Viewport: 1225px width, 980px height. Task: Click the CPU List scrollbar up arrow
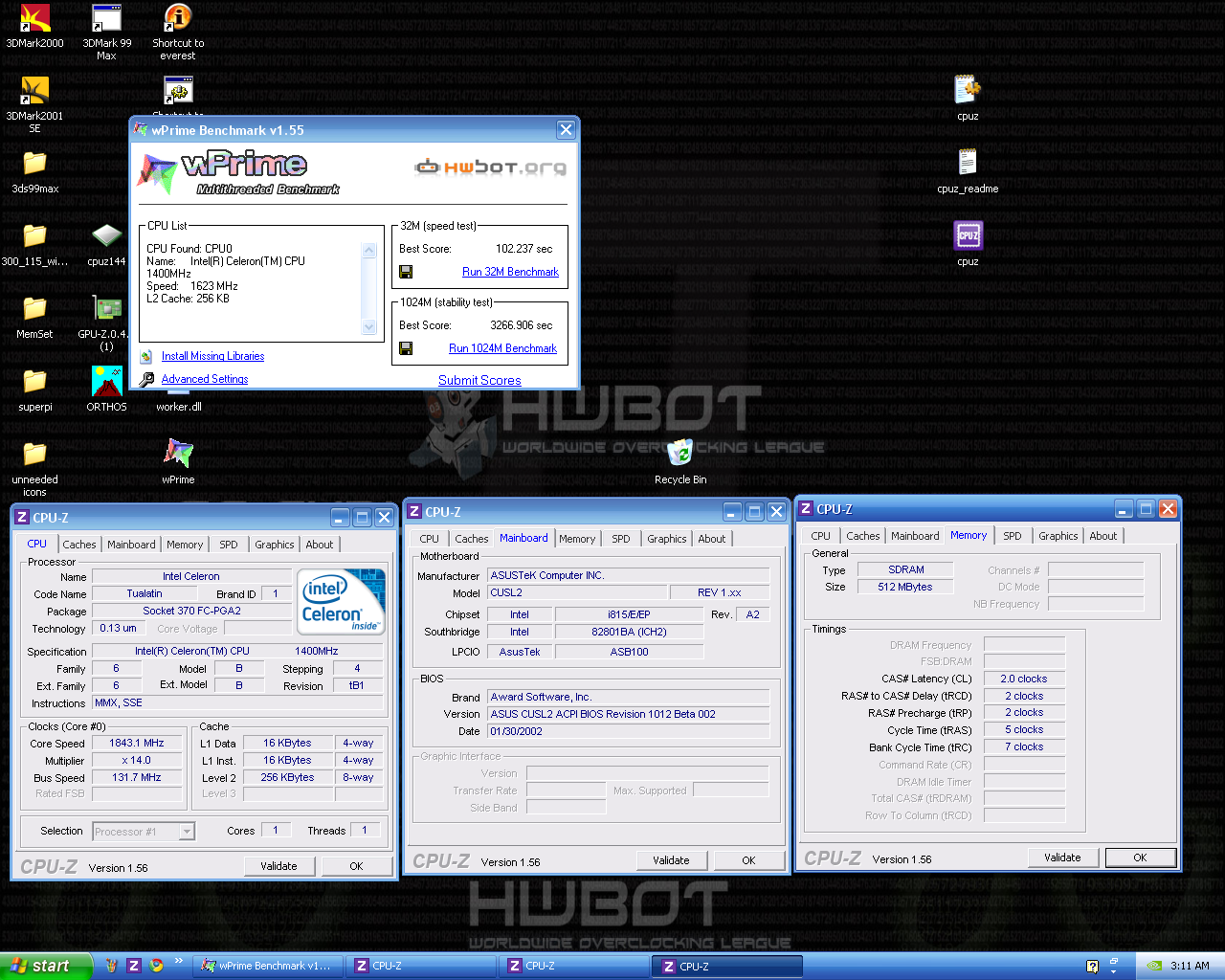369,250
